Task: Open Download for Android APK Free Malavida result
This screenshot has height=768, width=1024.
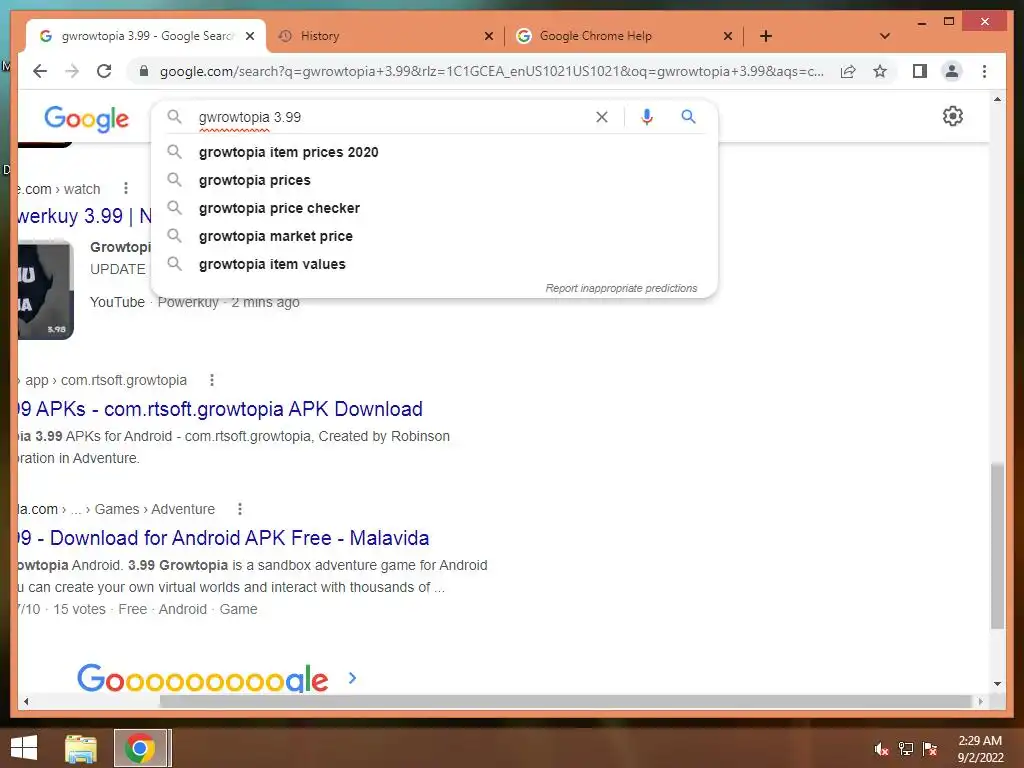Action: click(x=223, y=537)
